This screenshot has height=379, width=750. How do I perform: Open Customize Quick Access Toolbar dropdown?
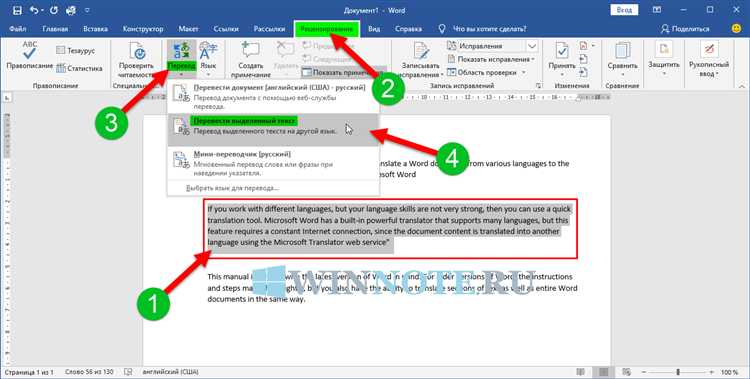(x=87, y=10)
